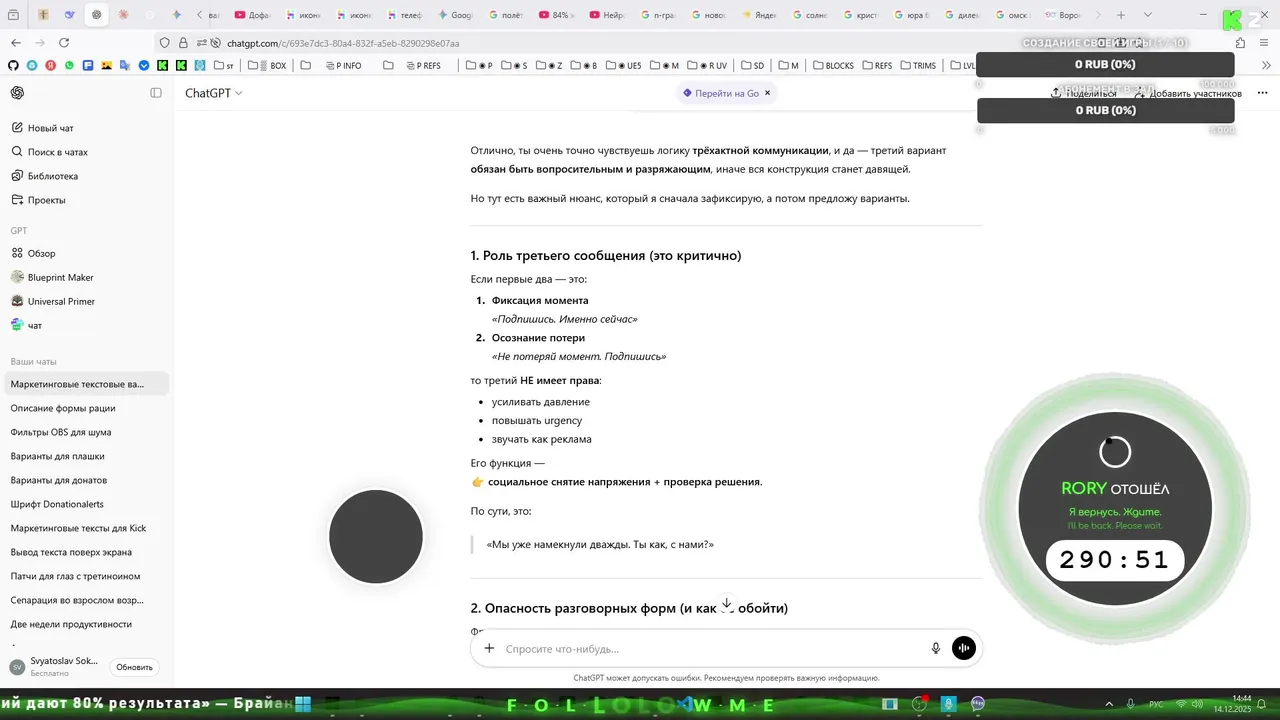Click the microphone dictation icon
Image resolution: width=1280 pixels, height=720 pixels.
point(936,648)
